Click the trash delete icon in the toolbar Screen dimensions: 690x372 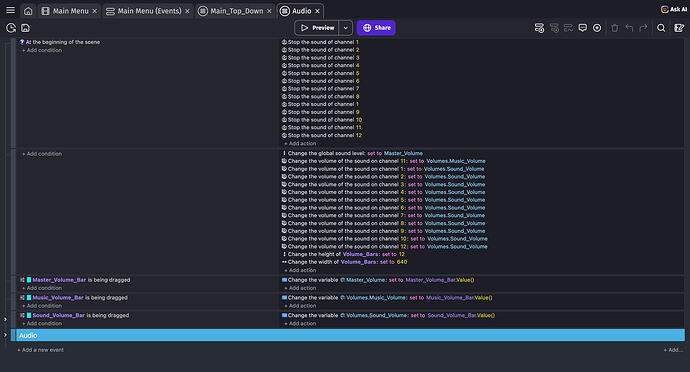coord(615,28)
